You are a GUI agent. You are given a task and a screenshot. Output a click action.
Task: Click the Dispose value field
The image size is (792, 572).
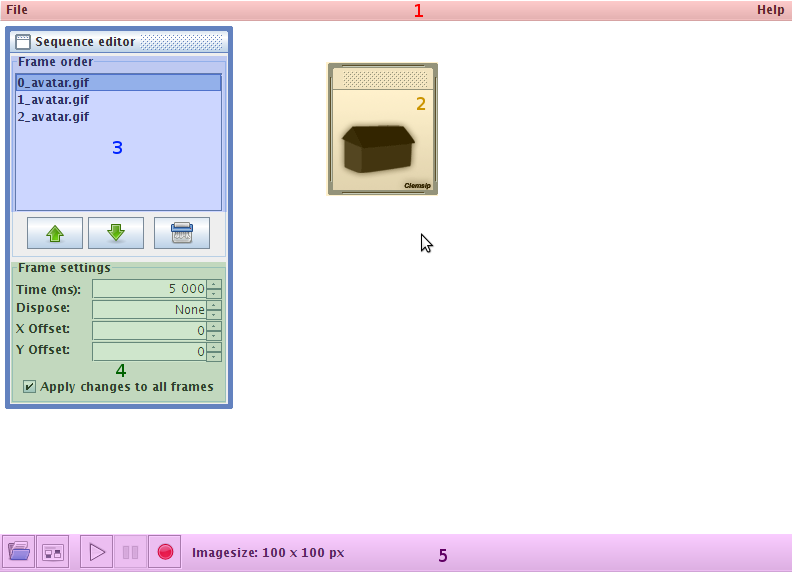[x=150, y=309]
